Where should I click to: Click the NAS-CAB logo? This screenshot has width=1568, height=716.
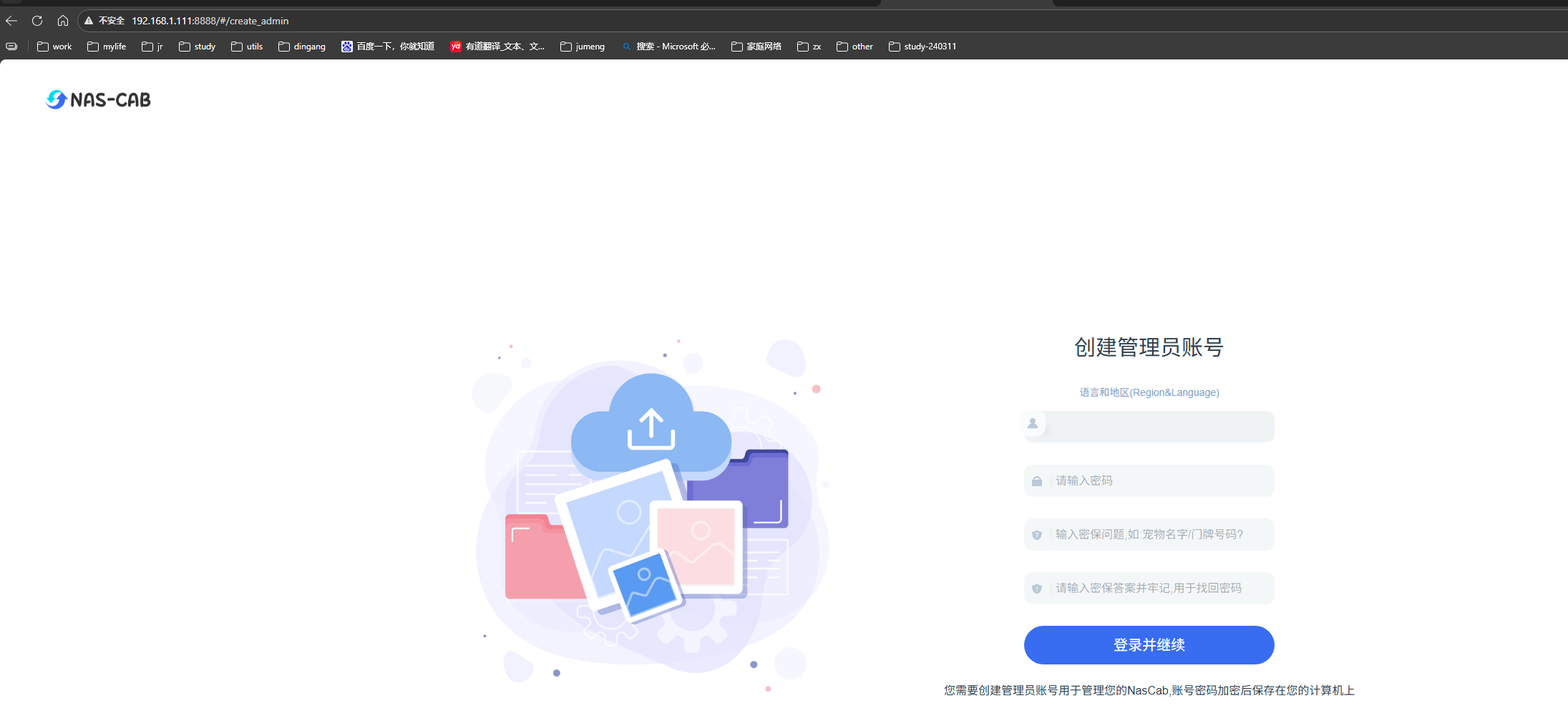(x=98, y=100)
